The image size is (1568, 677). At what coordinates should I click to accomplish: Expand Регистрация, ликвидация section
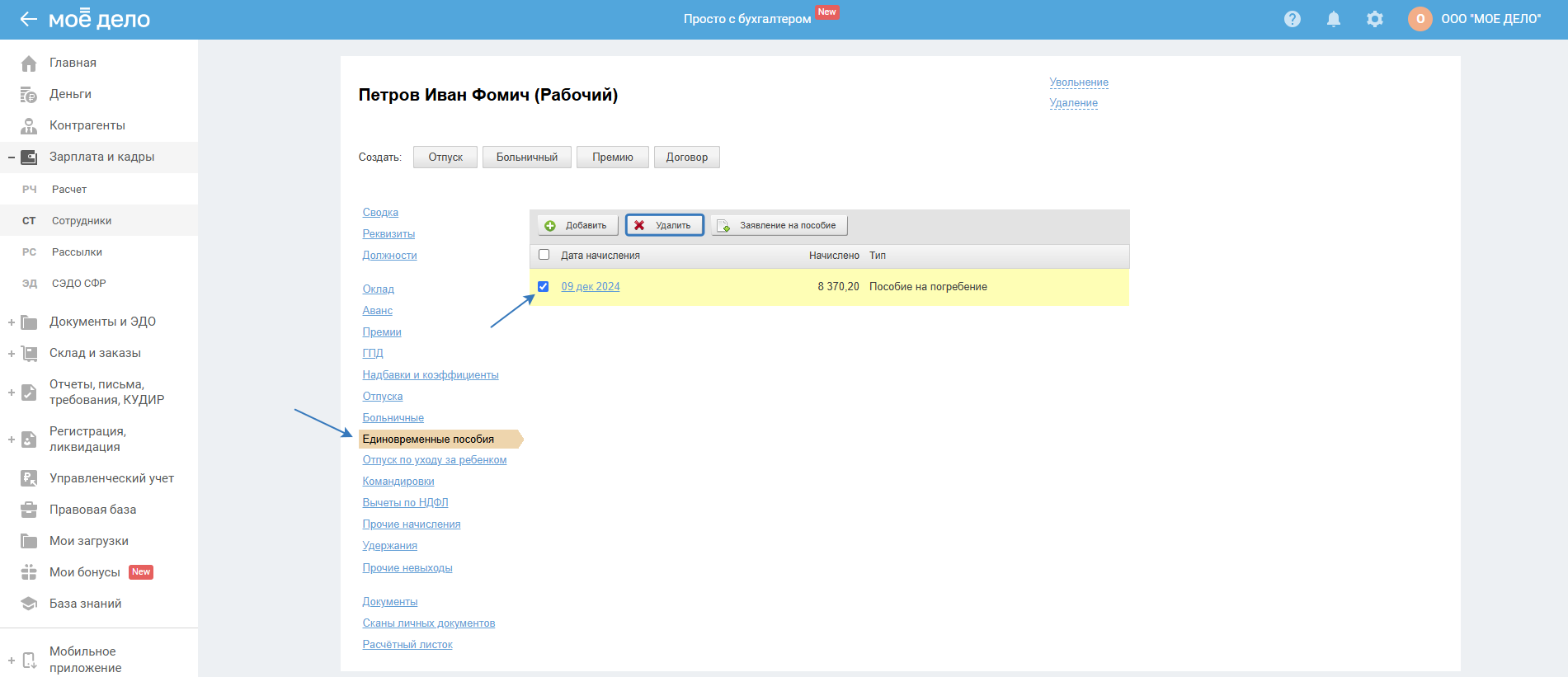11,440
